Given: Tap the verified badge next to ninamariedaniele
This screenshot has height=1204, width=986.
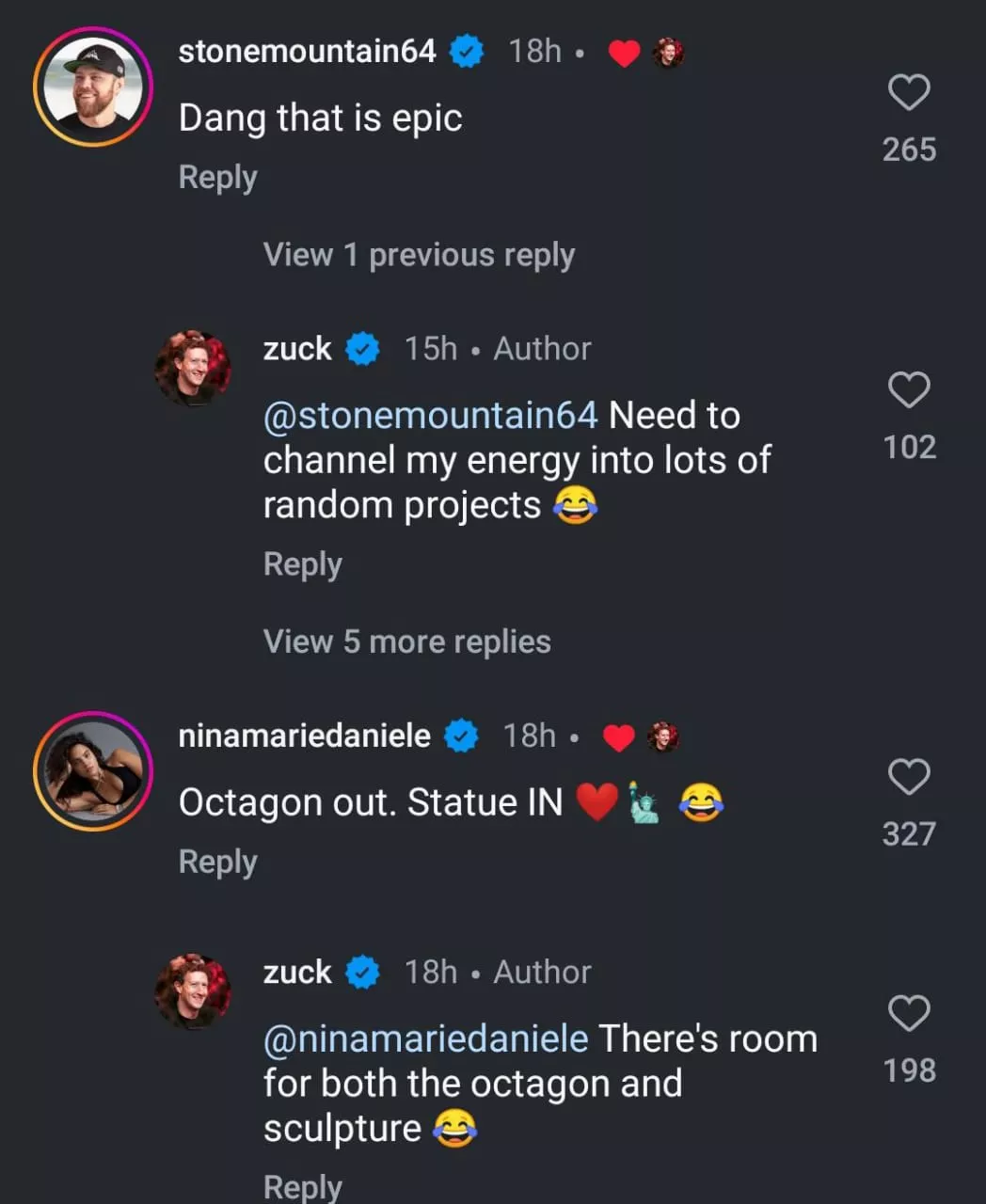Looking at the screenshot, I should [x=461, y=736].
